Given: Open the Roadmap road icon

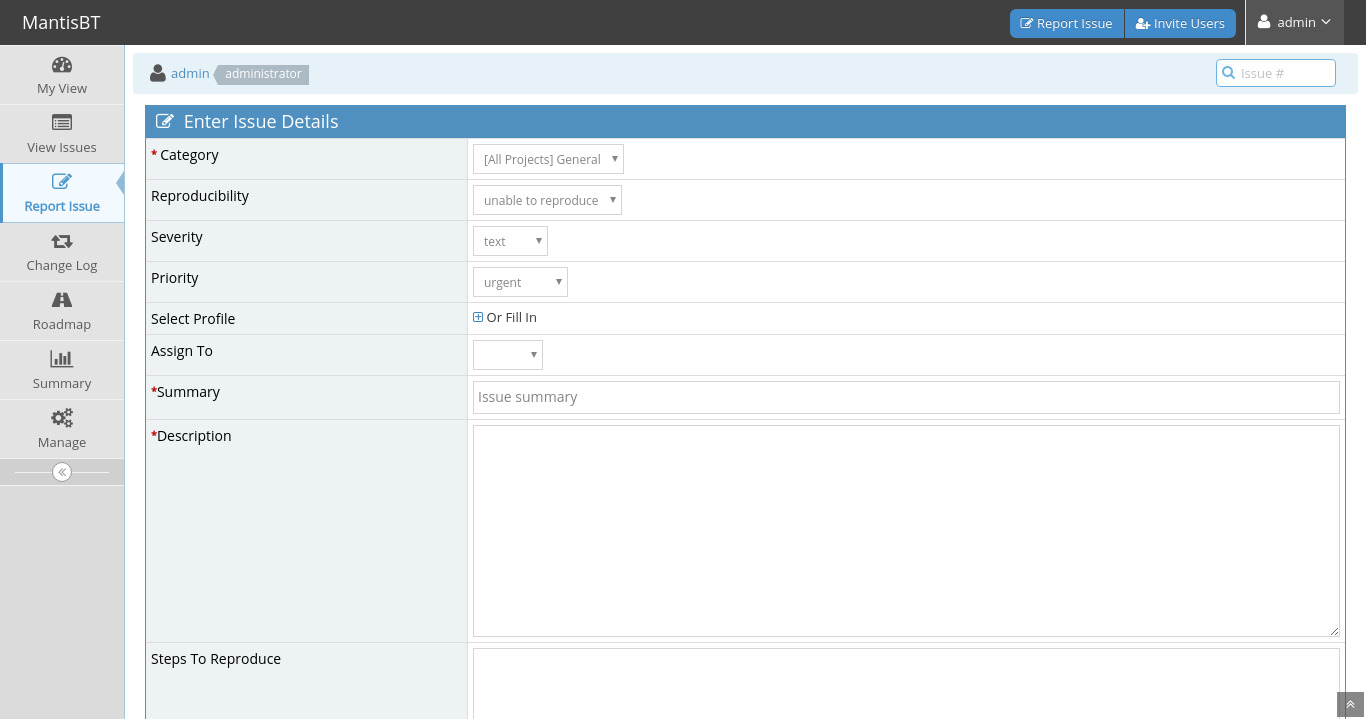Looking at the screenshot, I should click(62, 300).
